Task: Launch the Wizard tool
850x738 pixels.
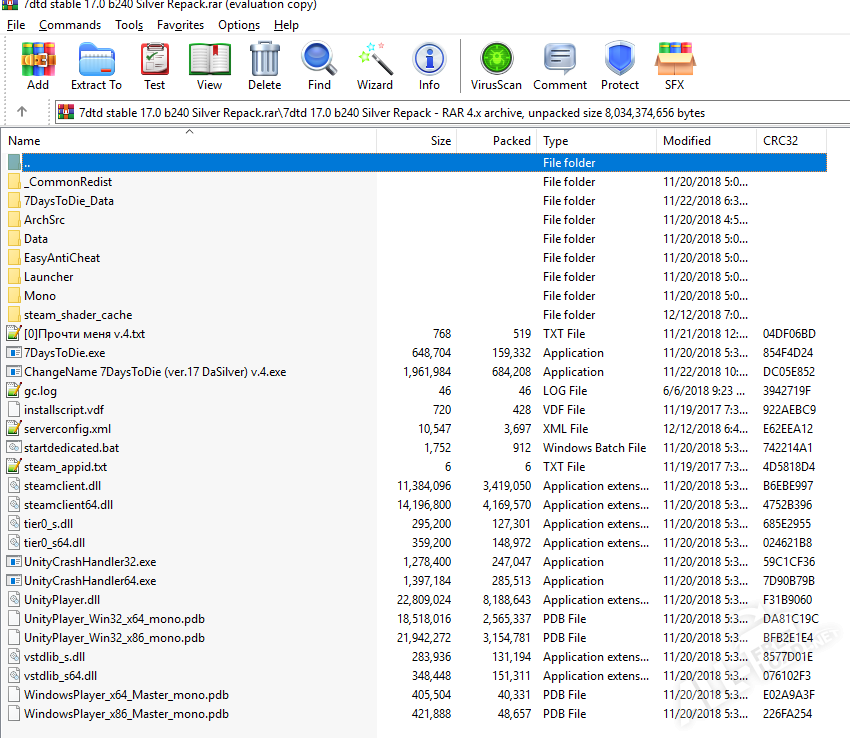Action: [x=375, y=66]
